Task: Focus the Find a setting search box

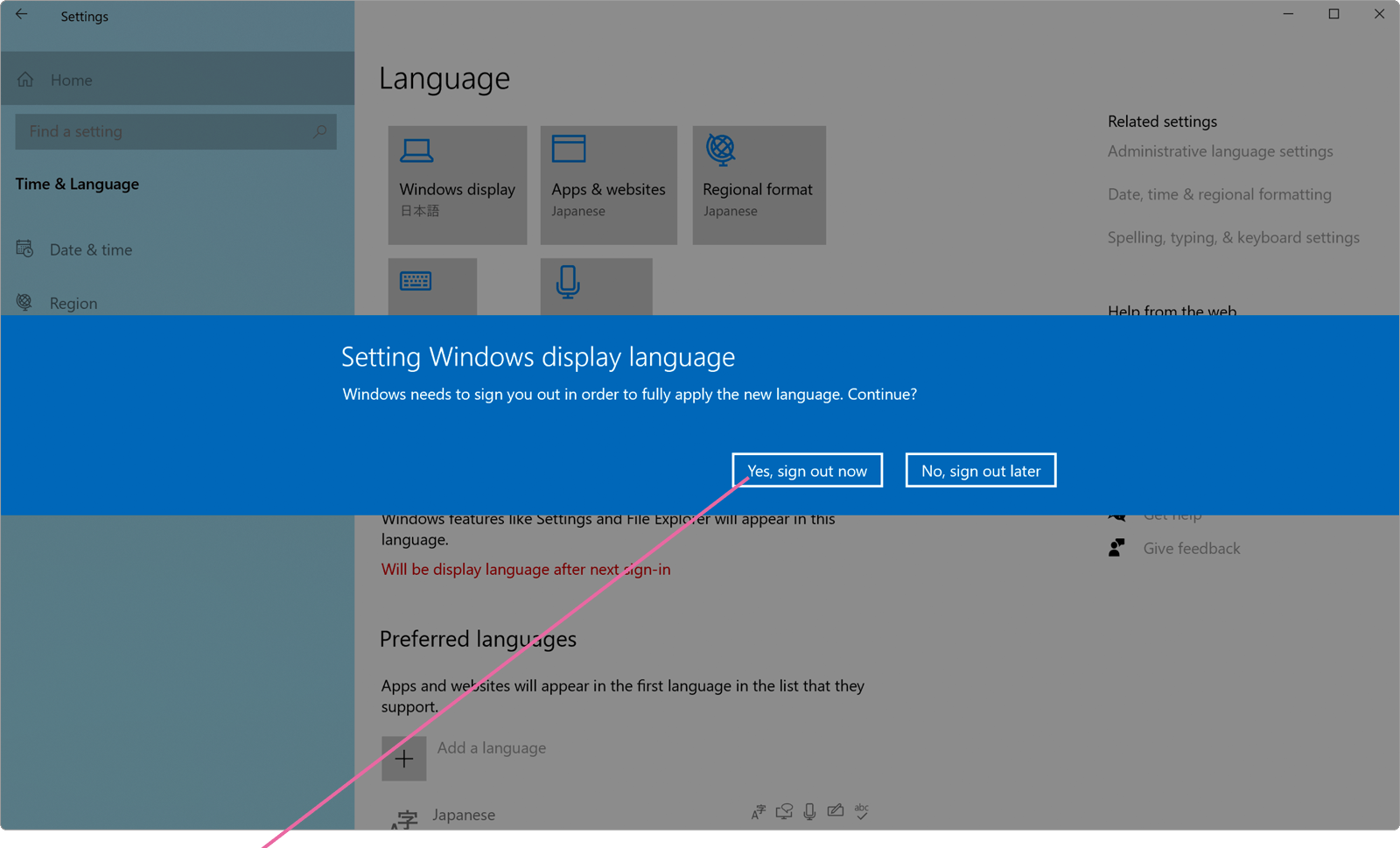Action: point(176,131)
